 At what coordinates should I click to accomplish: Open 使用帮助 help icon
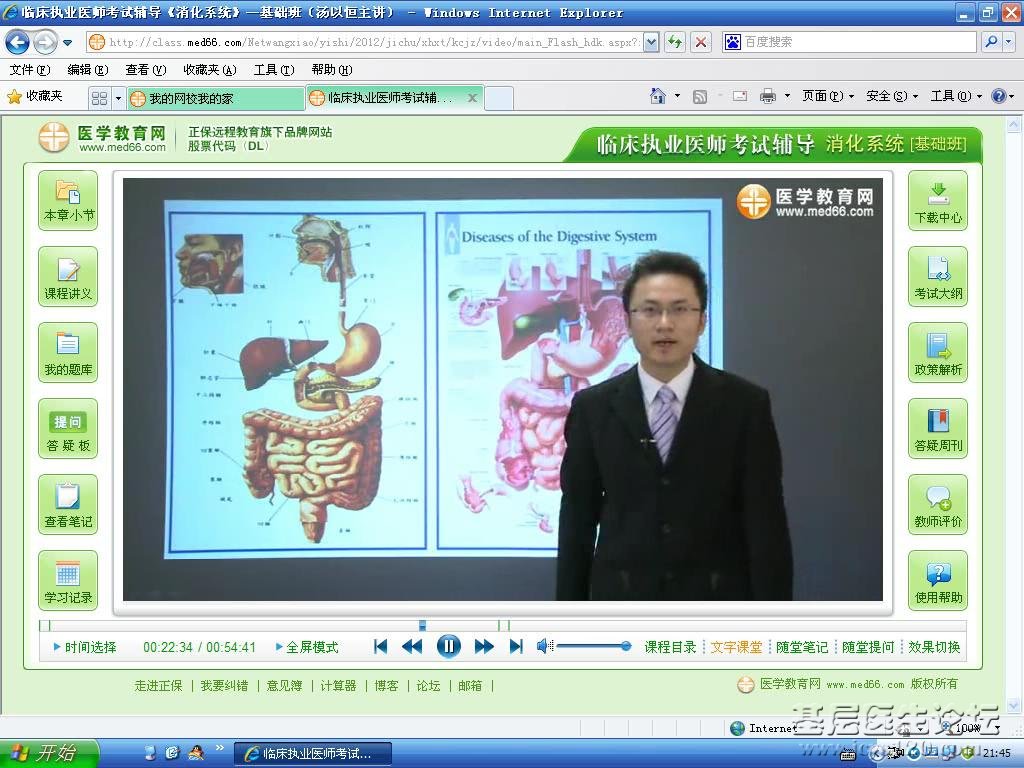(x=938, y=581)
